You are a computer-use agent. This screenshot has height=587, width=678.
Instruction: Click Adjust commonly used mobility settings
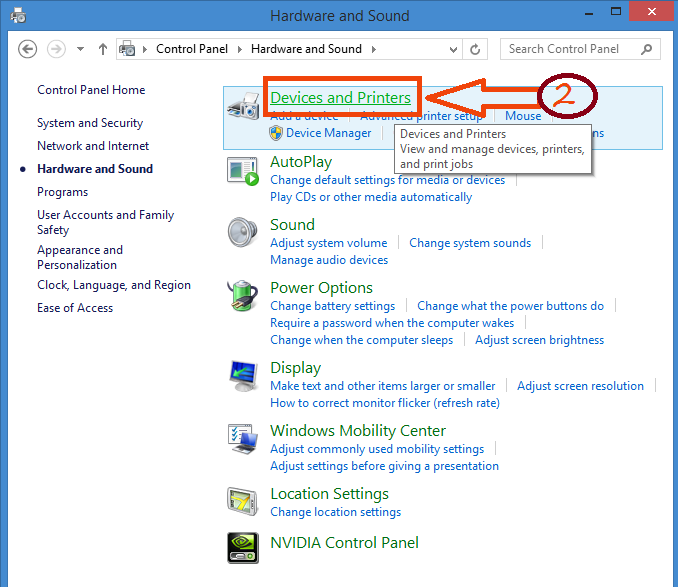point(377,449)
